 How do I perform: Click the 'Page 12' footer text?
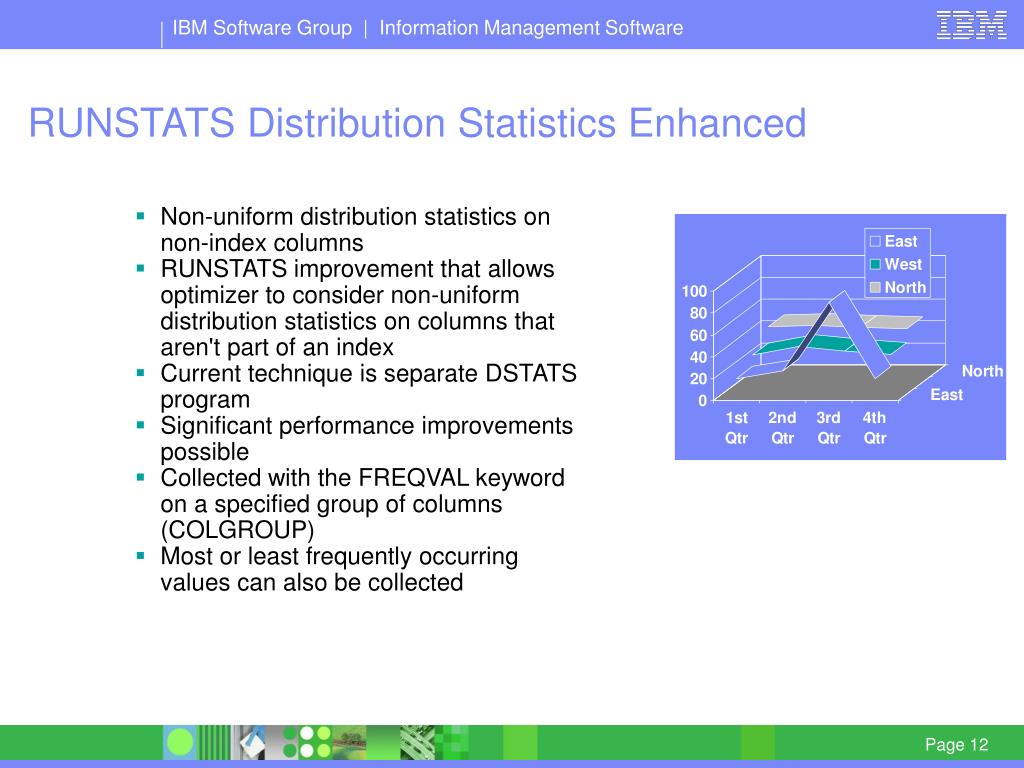(956, 744)
